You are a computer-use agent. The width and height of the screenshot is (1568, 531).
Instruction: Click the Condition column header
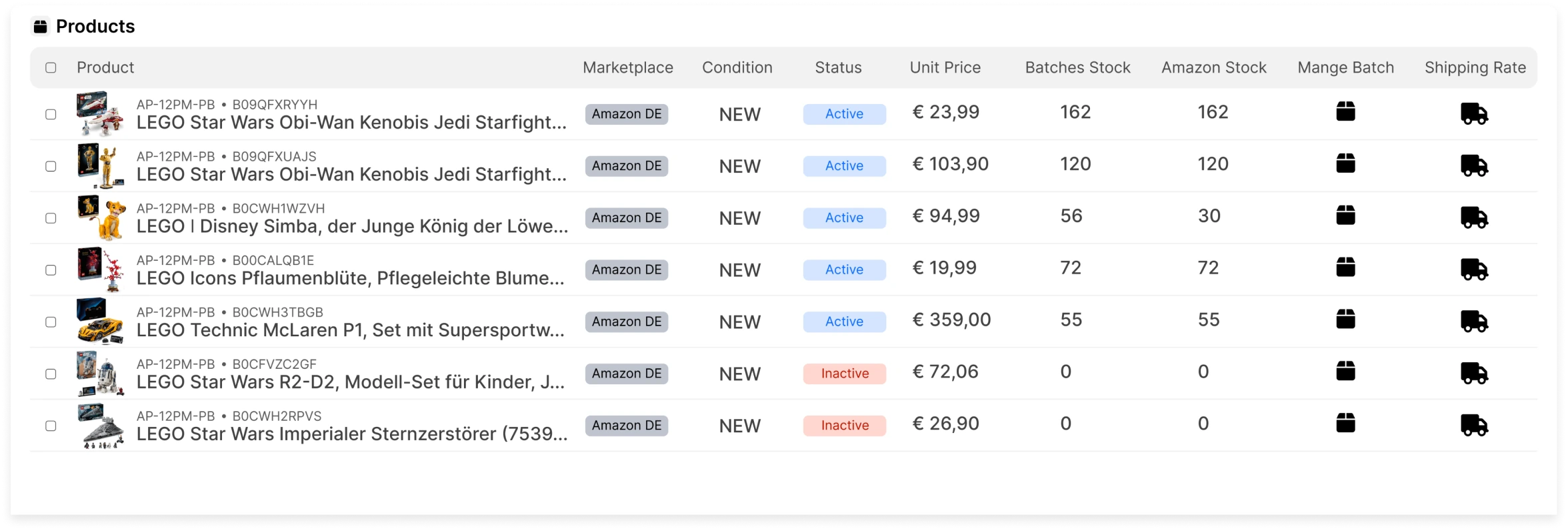pos(737,67)
